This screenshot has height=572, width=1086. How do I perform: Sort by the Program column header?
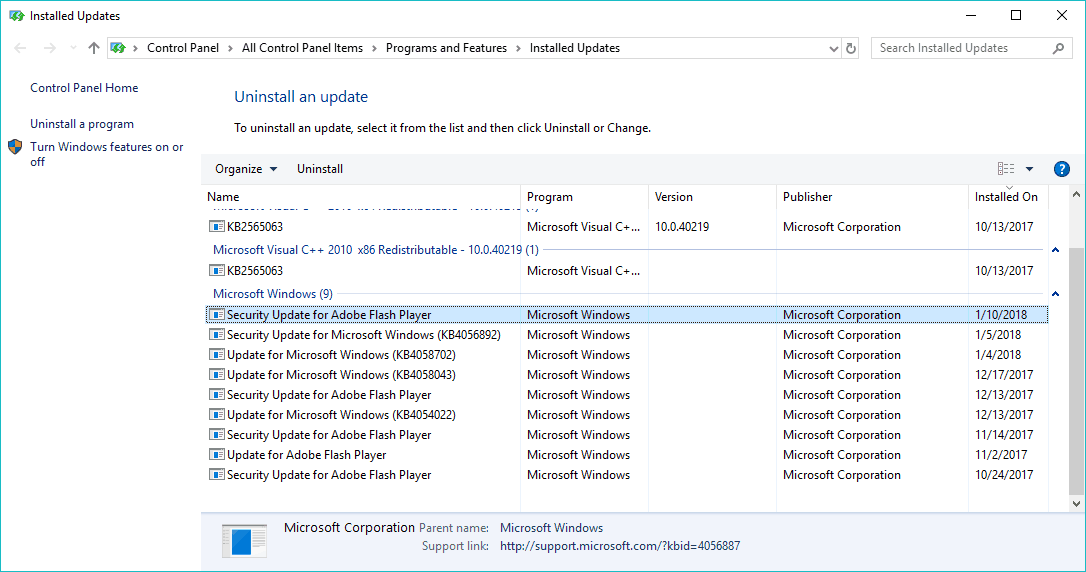pos(584,197)
